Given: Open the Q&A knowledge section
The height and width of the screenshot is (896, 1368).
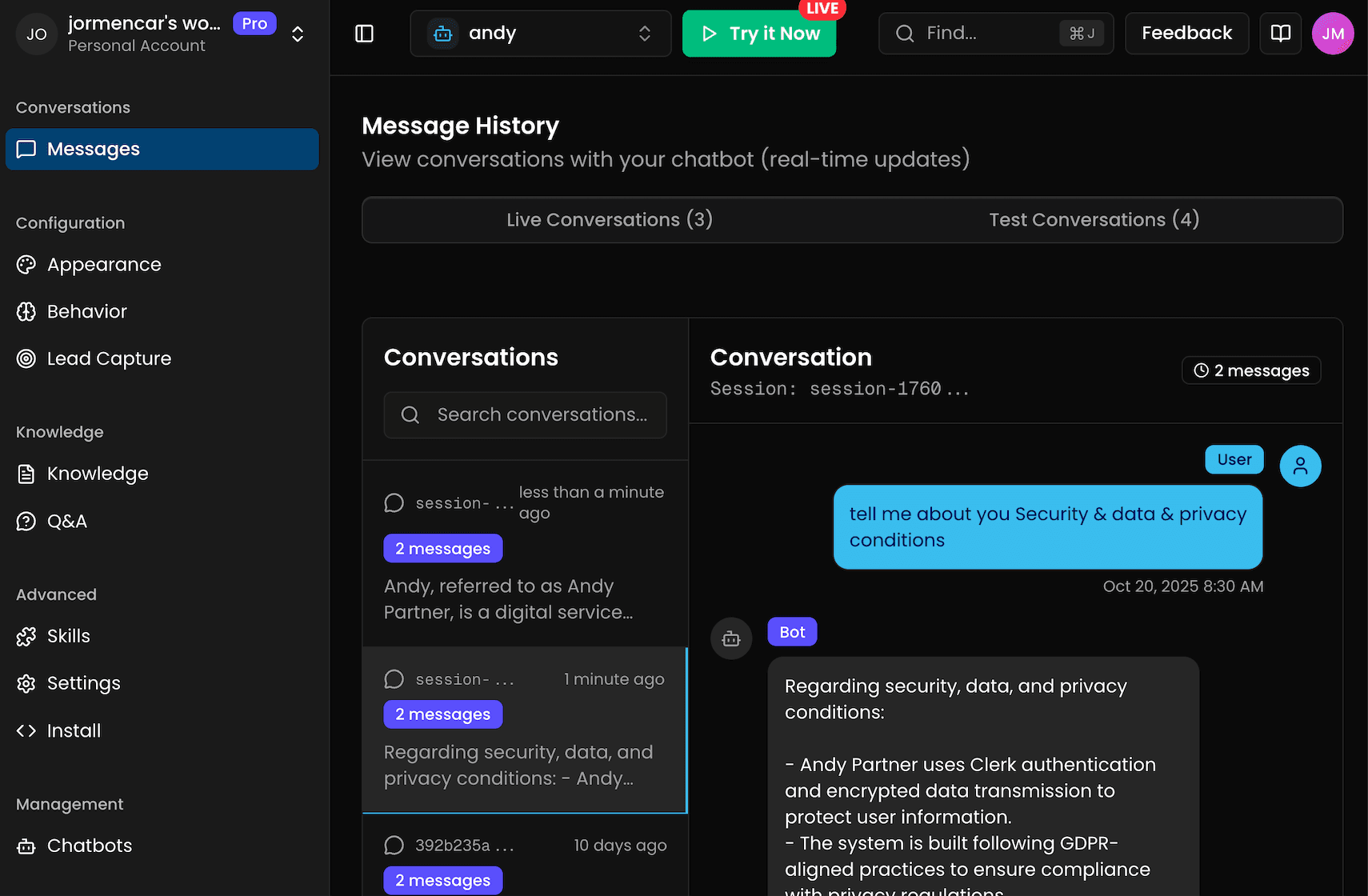Looking at the screenshot, I should [66, 522].
